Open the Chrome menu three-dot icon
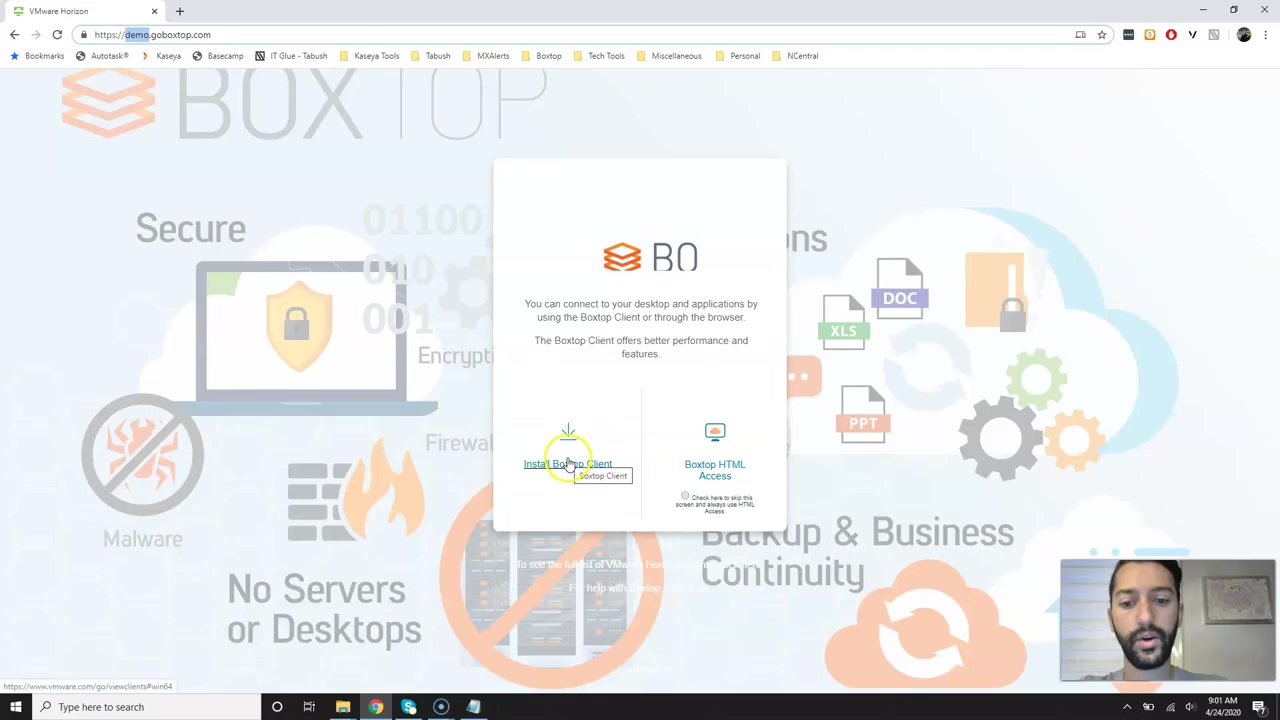The height and width of the screenshot is (720, 1280). point(1266,35)
